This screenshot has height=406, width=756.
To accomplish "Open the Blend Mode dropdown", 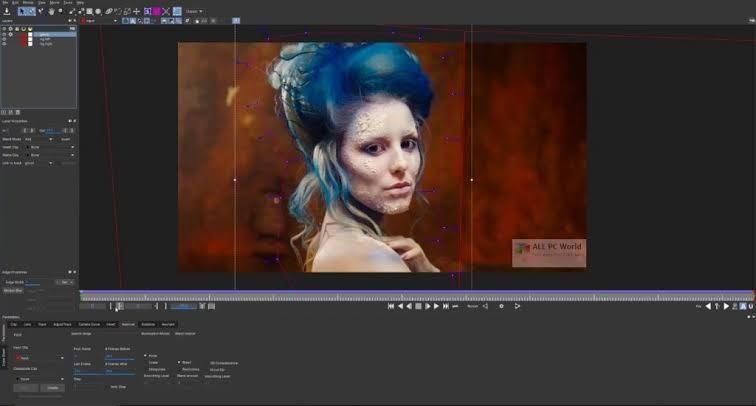I will pos(38,139).
